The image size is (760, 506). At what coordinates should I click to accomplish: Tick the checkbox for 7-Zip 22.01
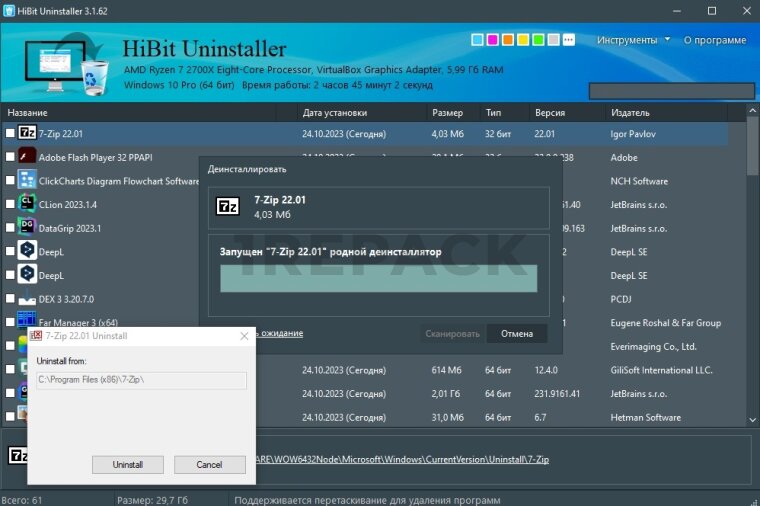(10, 133)
